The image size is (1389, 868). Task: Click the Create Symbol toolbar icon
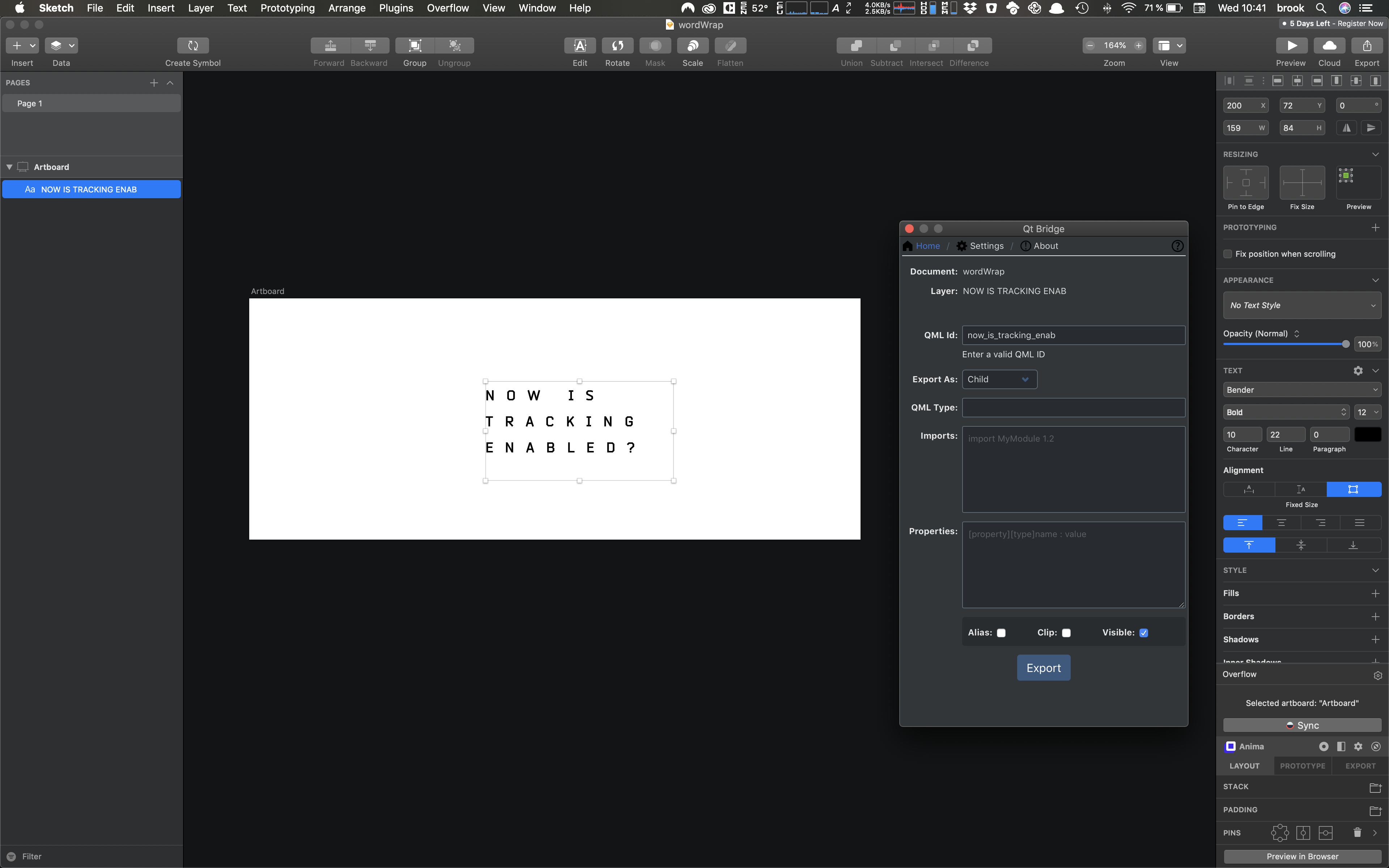(x=193, y=45)
